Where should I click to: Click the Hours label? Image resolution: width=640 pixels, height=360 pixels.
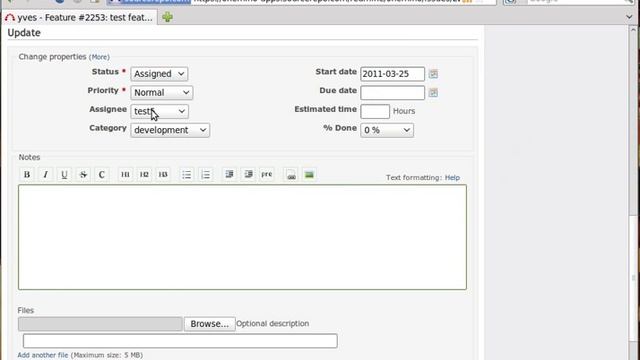[x=404, y=111]
